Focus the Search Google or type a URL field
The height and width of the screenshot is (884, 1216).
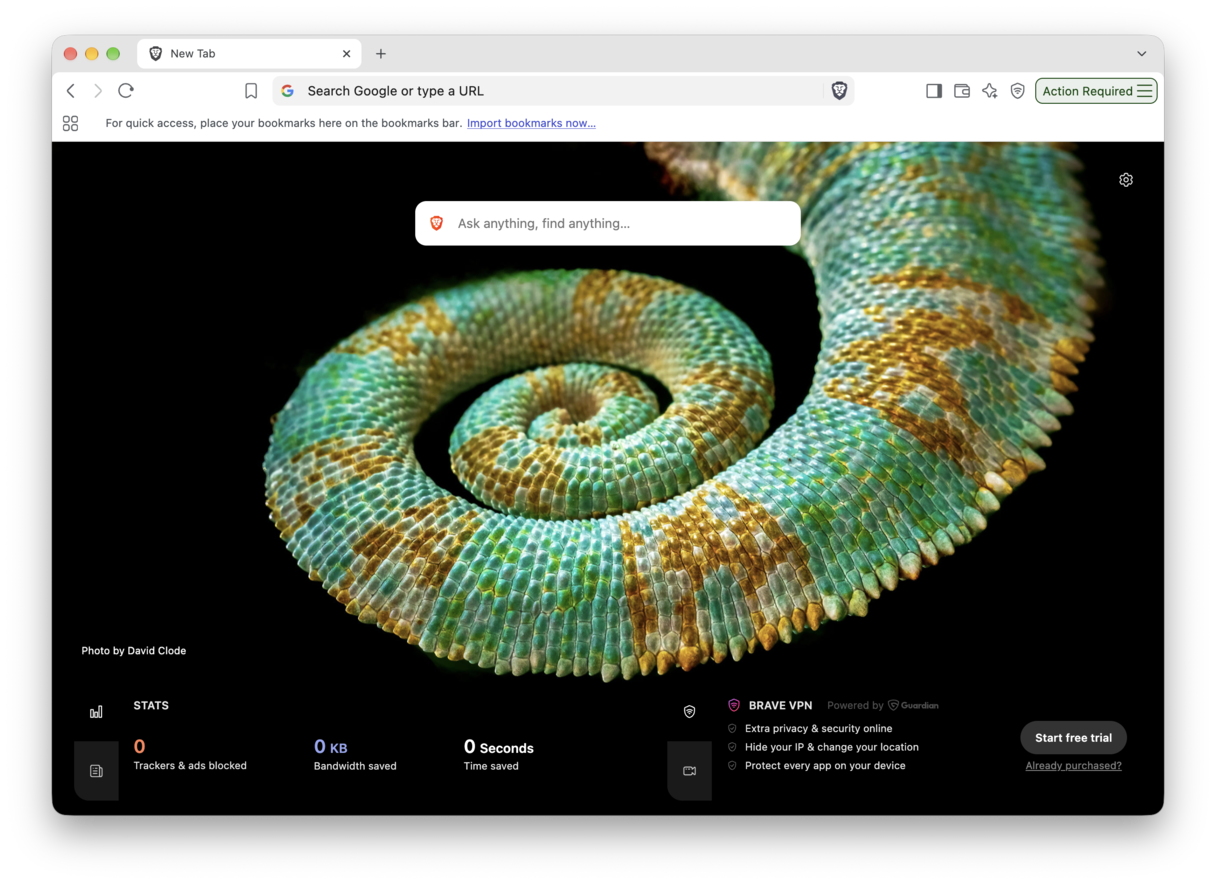click(563, 91)
